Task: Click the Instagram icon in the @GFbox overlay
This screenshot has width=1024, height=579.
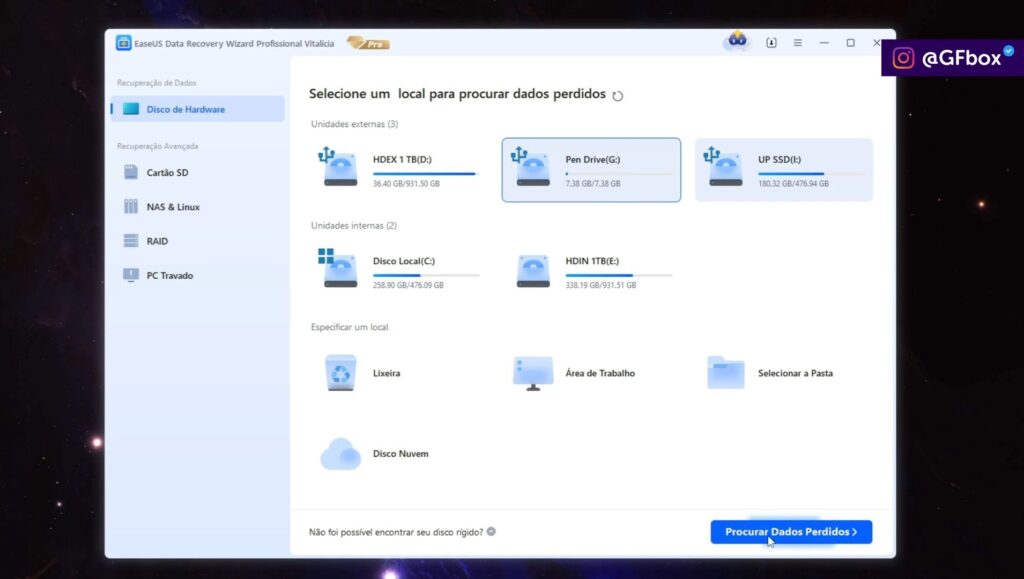Action: (x=903, y=58)
